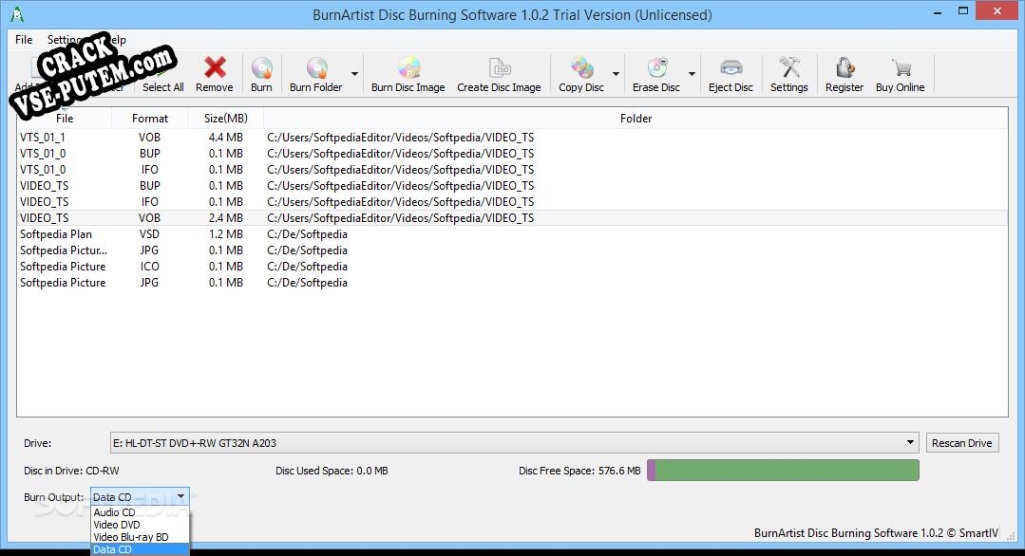Eject the disc using Eject Disc
1025x556 pixels.
click(731, 74)
